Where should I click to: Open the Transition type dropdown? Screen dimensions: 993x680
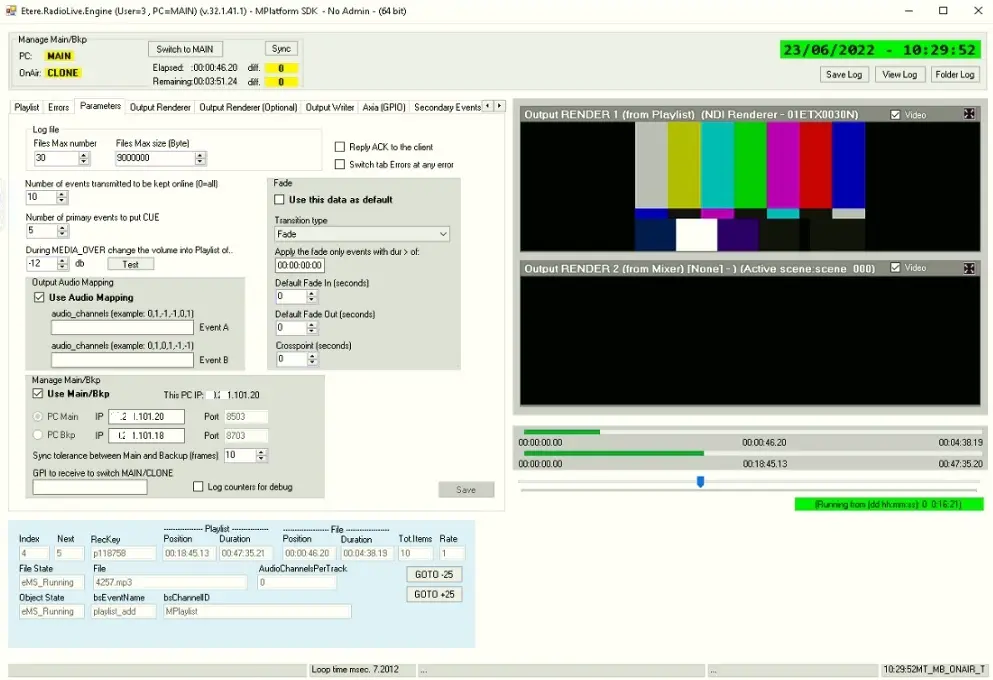(442, 234)
